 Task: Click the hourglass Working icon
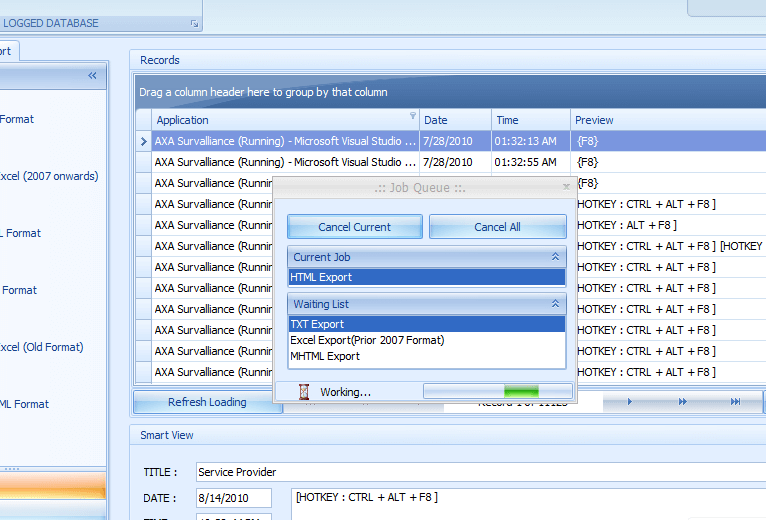(303, 392)
